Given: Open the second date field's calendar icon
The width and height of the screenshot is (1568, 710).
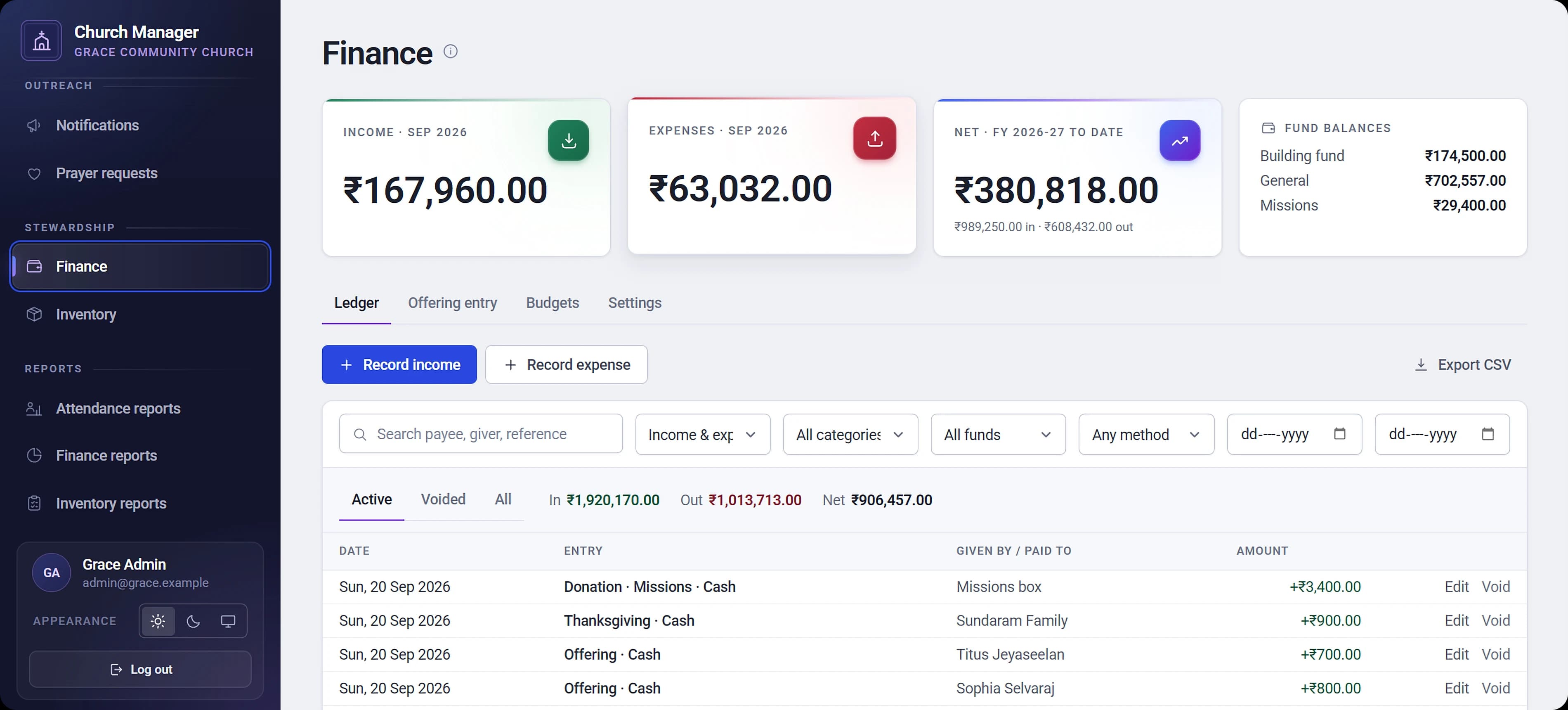Looking at the screenshot, I should (1488, 433).
